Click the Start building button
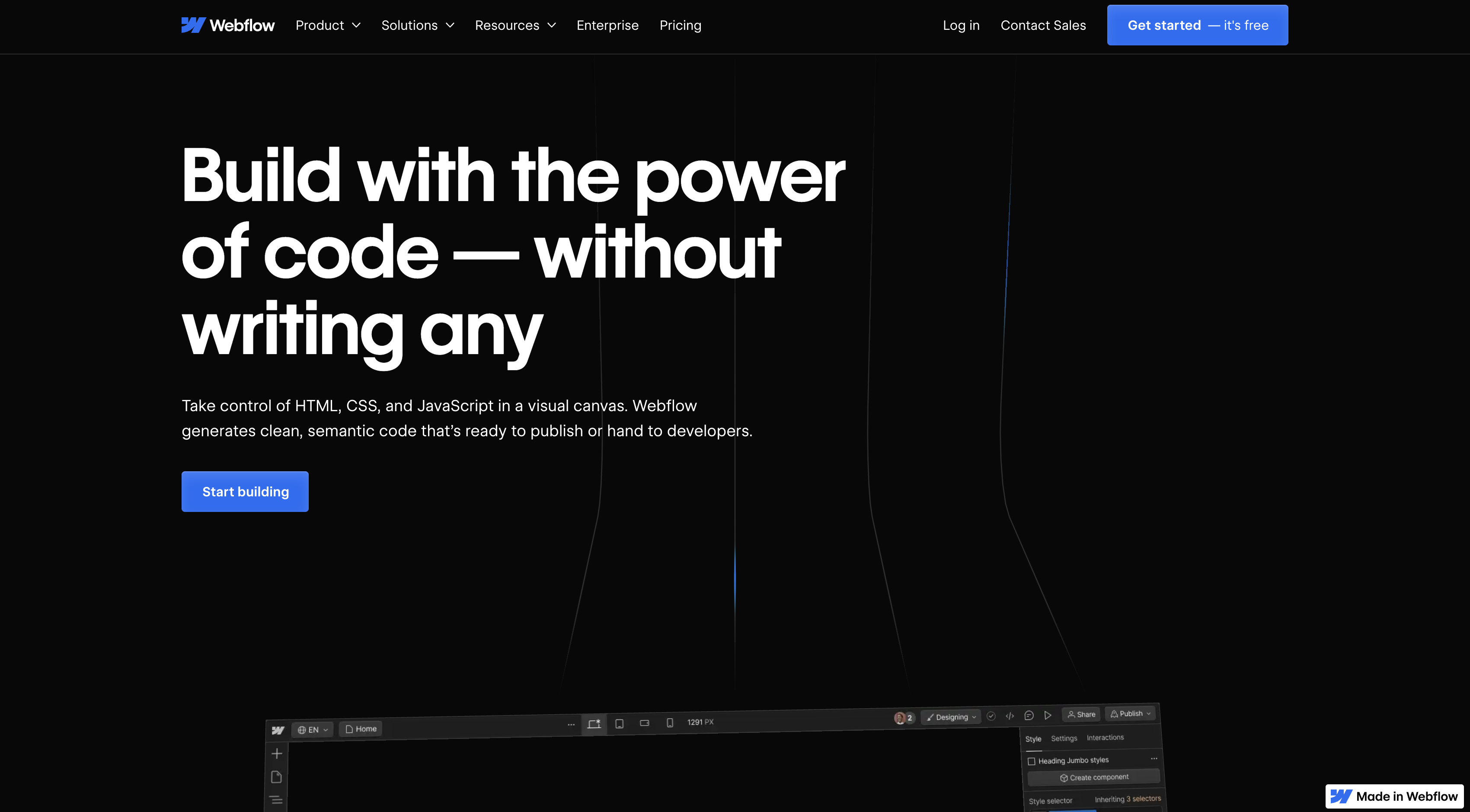1470x812 pixels. [x=245, y=491]
